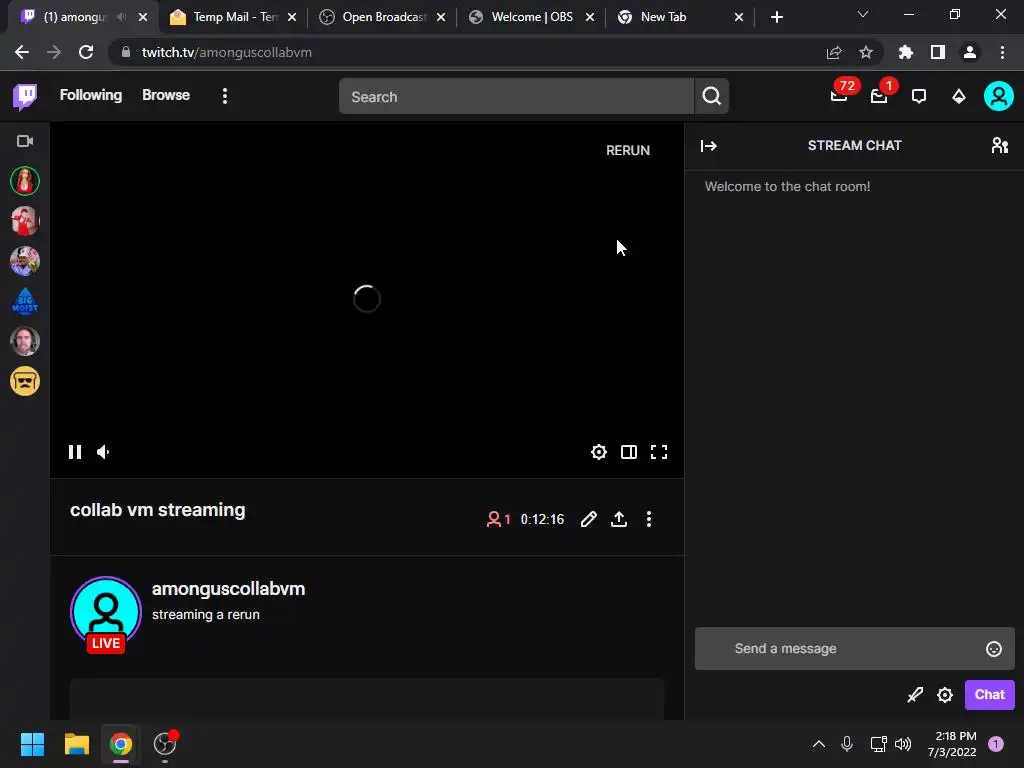Click the taskbar microphone icon
Screen dimensions: 1024x768
pos(847,744)
